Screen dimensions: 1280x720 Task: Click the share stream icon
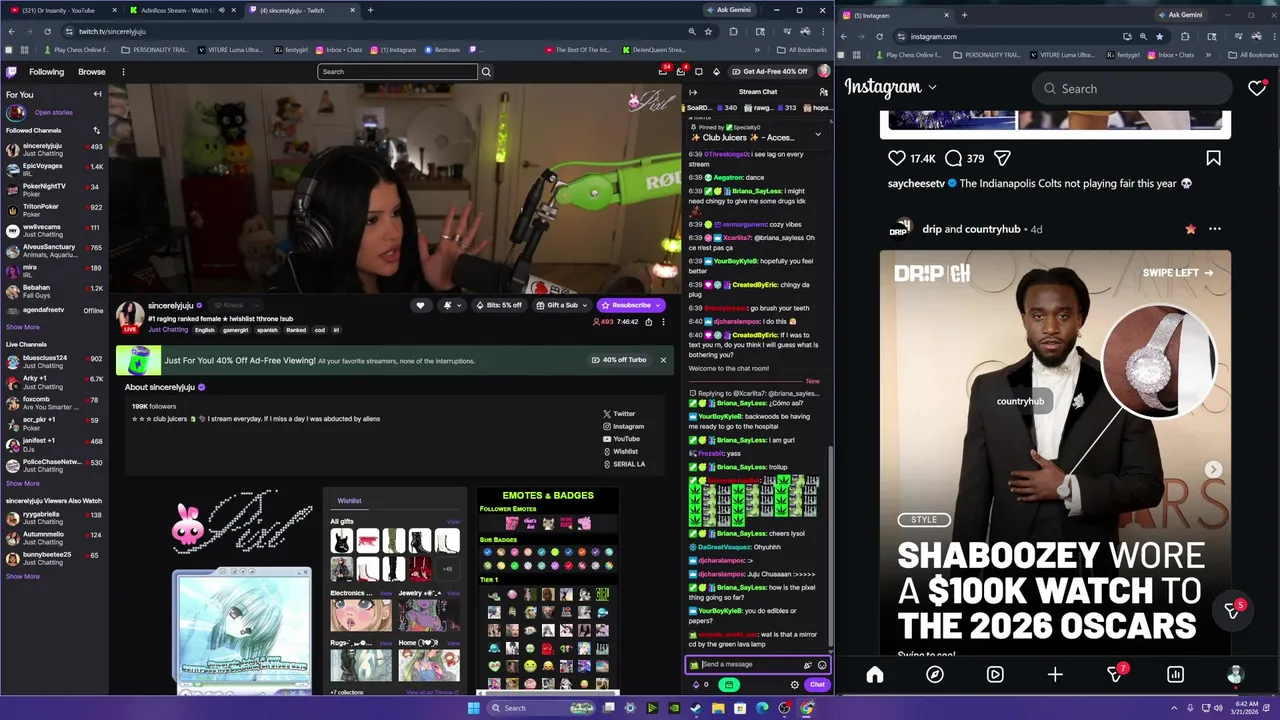[x=649, y=322]
